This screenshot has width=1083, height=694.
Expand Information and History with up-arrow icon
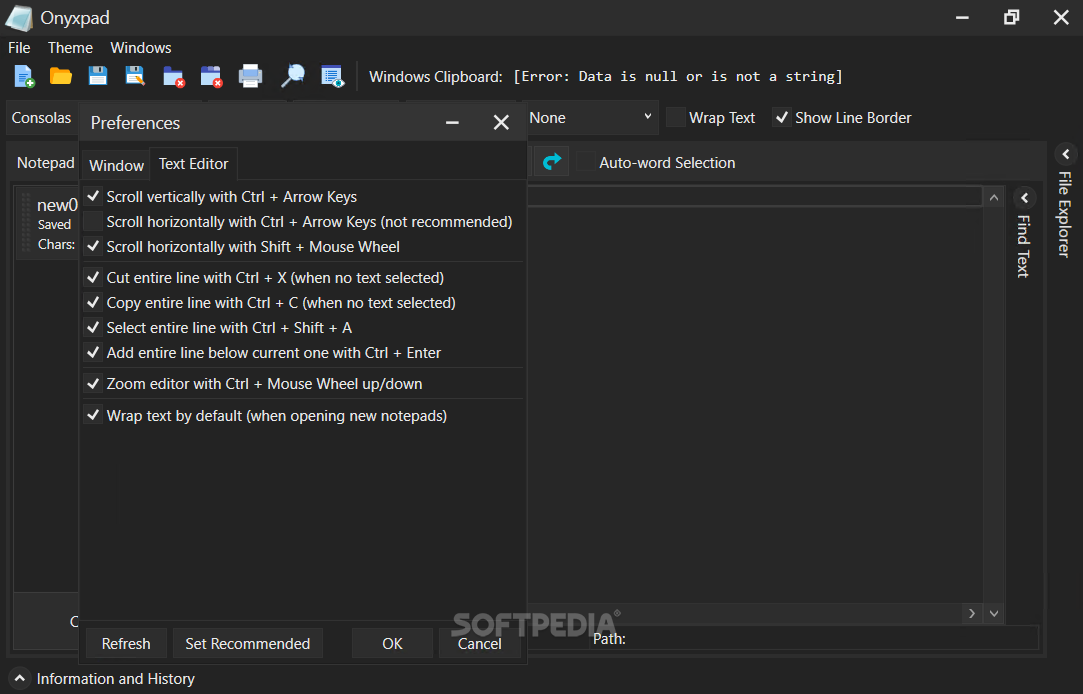pos(20,679)
